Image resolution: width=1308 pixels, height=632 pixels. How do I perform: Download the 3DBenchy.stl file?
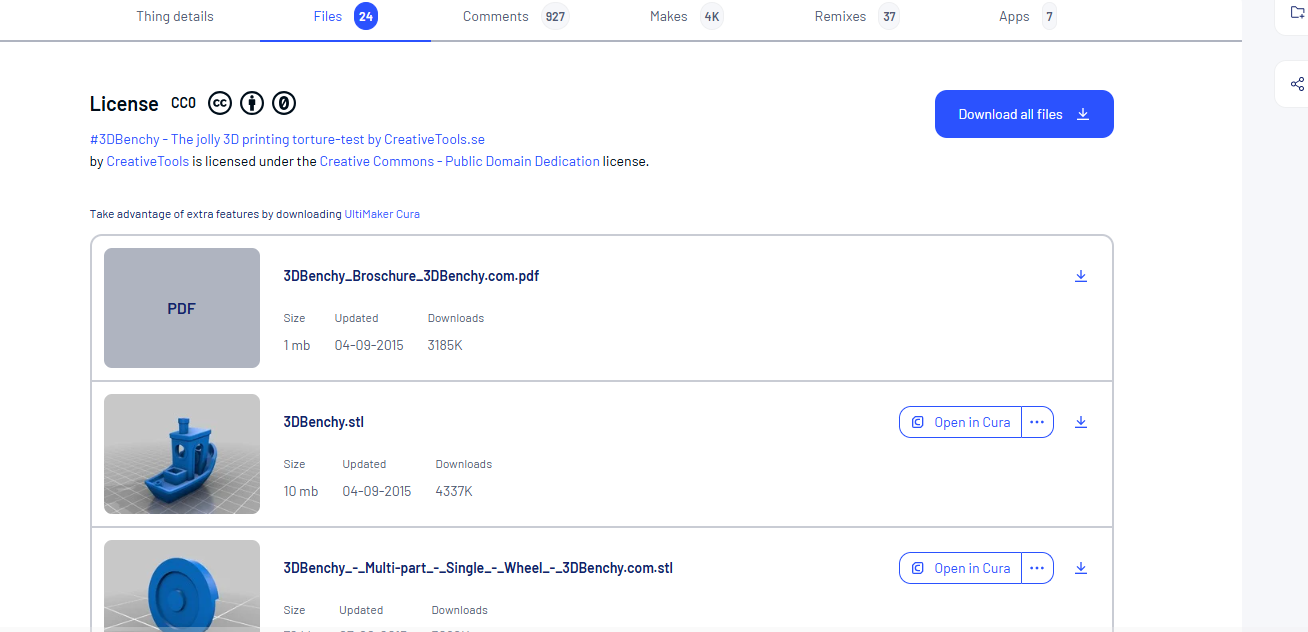[1081, 422]
